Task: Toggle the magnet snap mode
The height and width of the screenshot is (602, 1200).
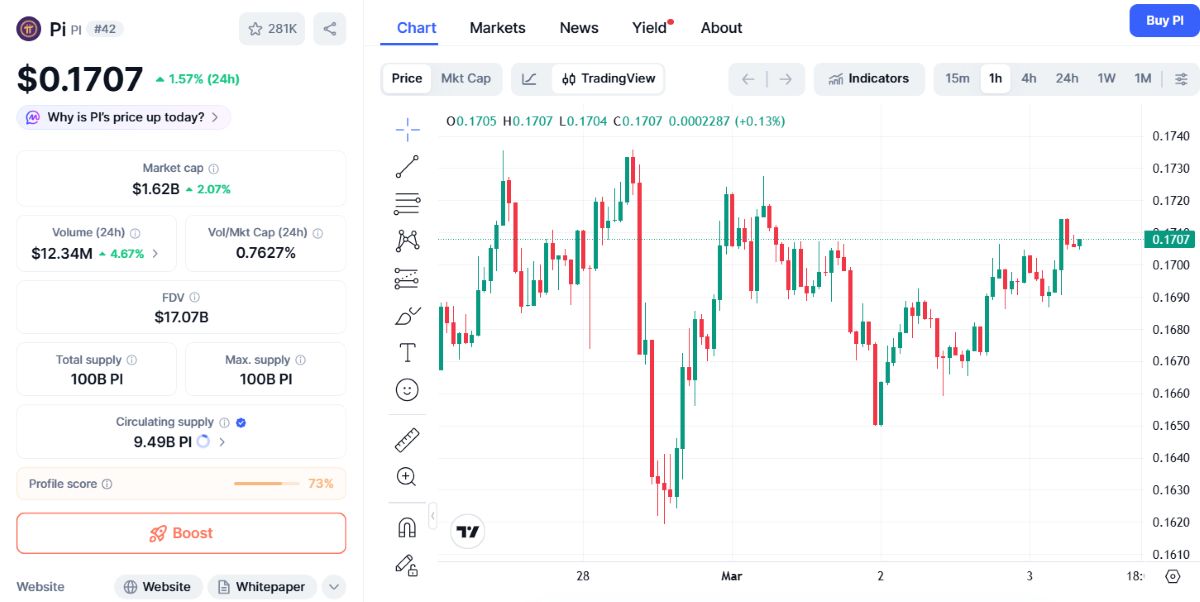Action: pyautogui.click(x=407, y=527)
